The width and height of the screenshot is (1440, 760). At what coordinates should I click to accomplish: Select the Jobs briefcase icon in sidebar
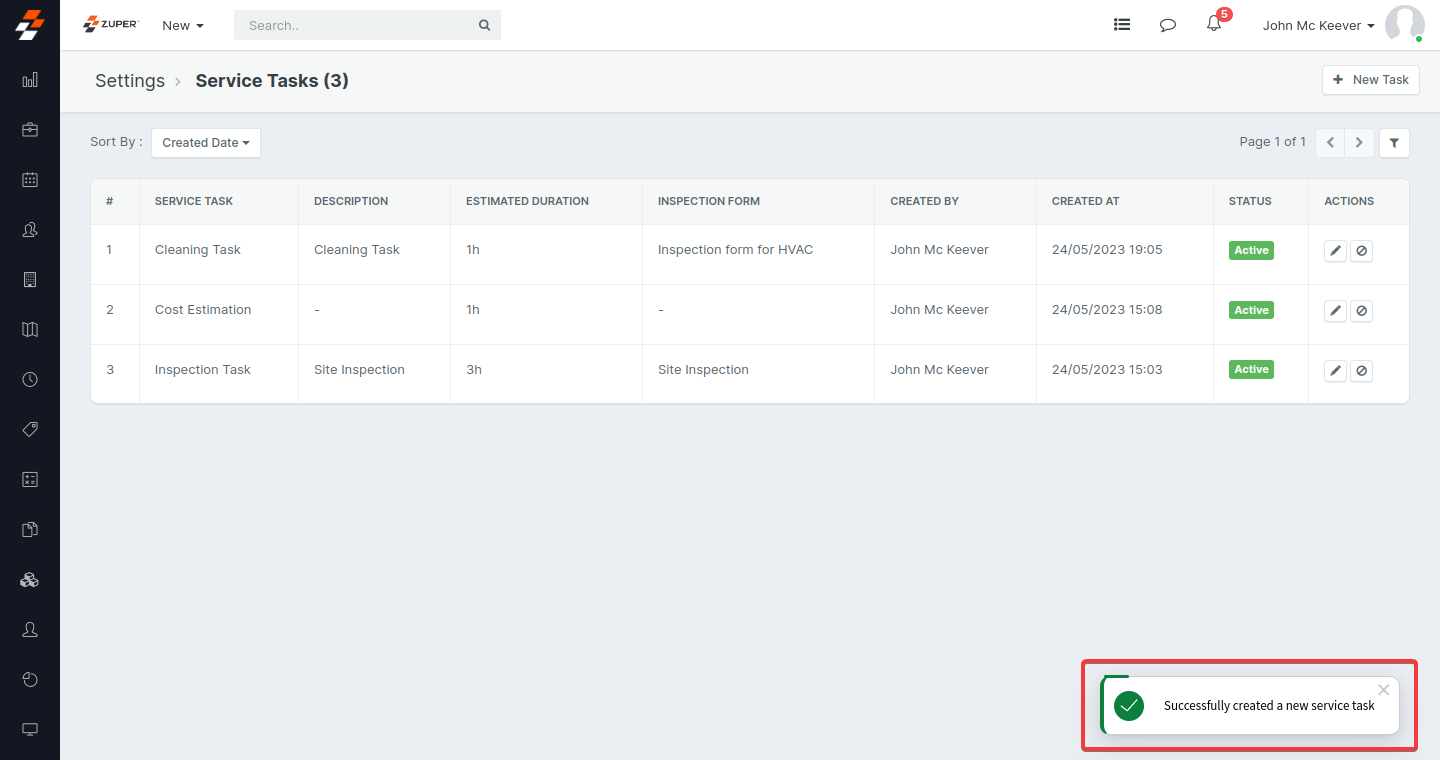click(x=29, y=130)
